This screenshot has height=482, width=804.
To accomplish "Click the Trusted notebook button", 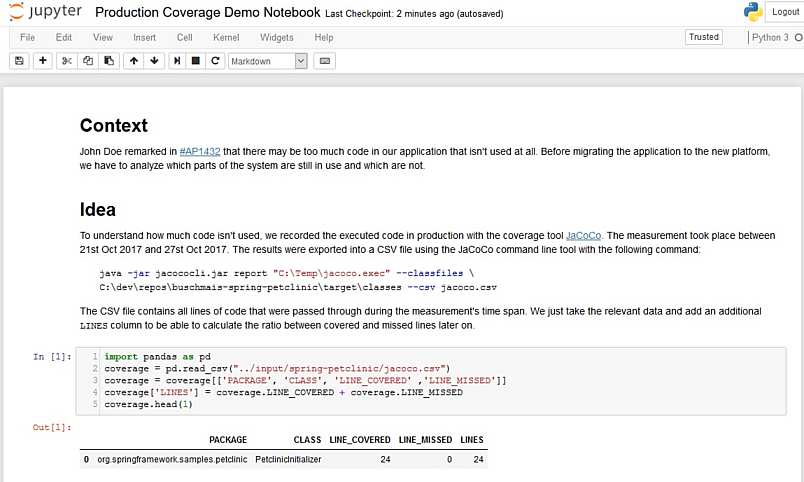I will pyautogui.click(x=704, y=37).
